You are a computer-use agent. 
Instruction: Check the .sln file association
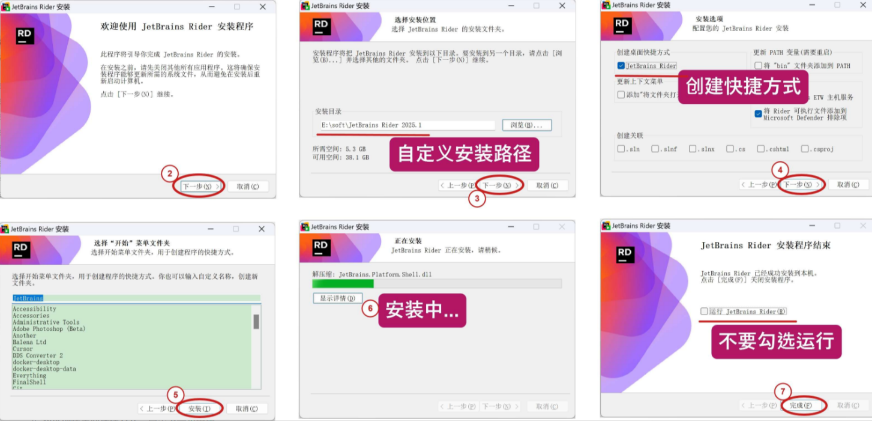(621, 149)
